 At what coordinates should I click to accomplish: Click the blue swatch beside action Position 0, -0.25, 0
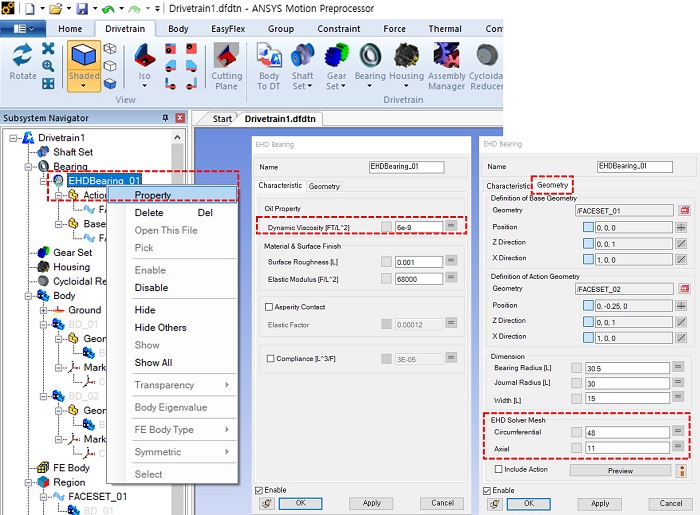[x=588, y=306]
